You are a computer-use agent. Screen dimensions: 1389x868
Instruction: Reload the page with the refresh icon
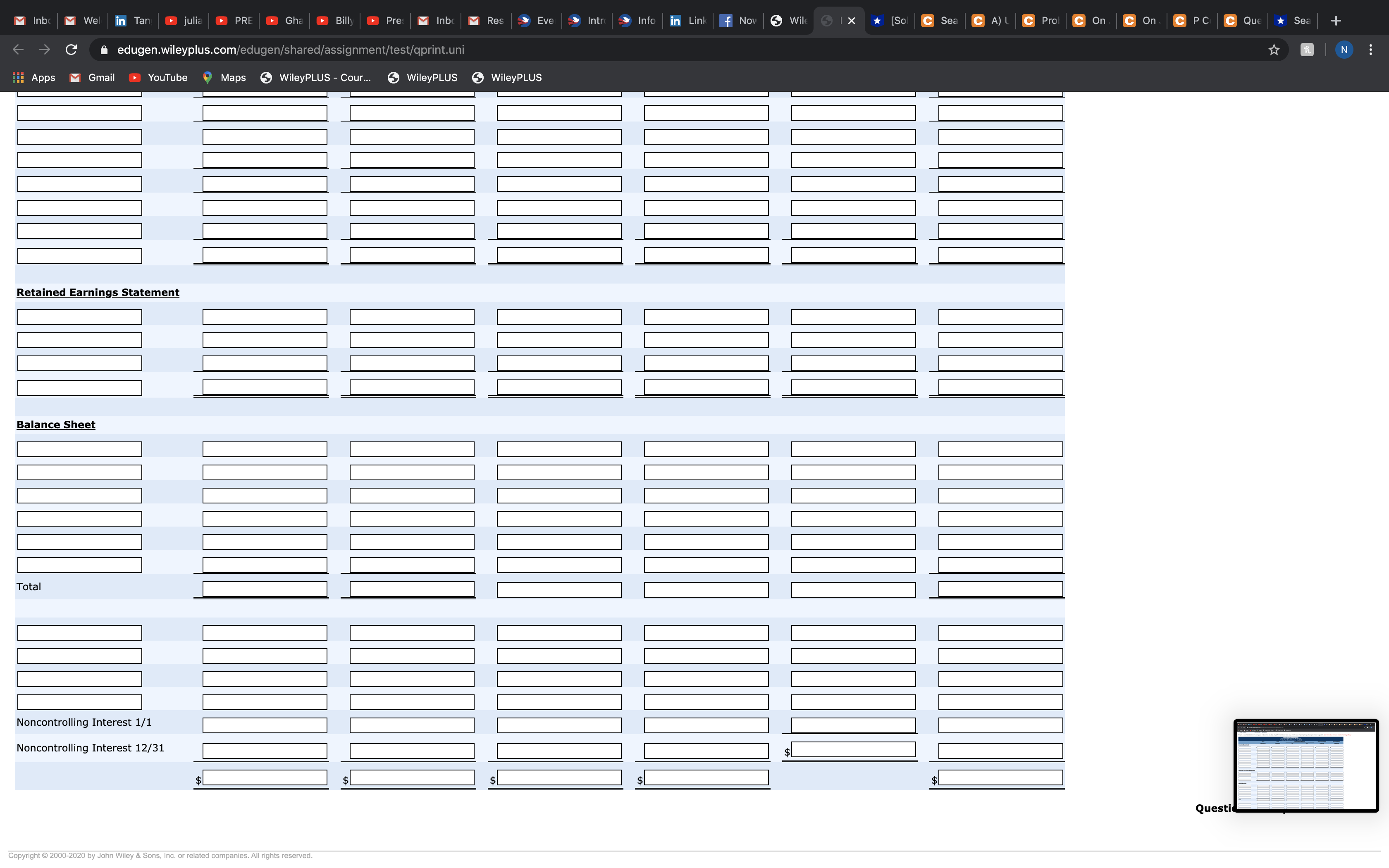[71, 50]
